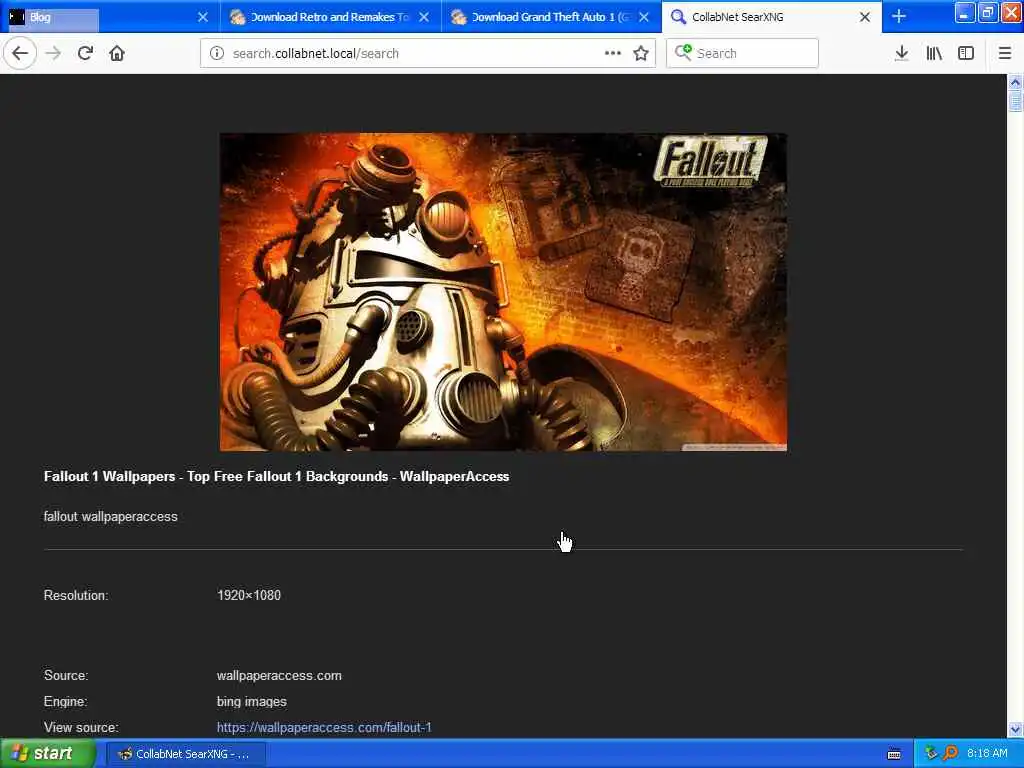1024x768 pixels.
Task: Click the 'fallout wallpaperaccess' description text
Action: pyautogui.click(x=110, y=517)
